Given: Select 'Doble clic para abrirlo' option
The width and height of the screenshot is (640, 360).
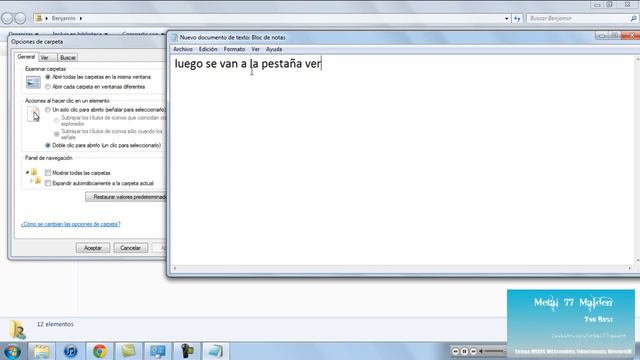Looking at the screenshot, I should 48,145.
